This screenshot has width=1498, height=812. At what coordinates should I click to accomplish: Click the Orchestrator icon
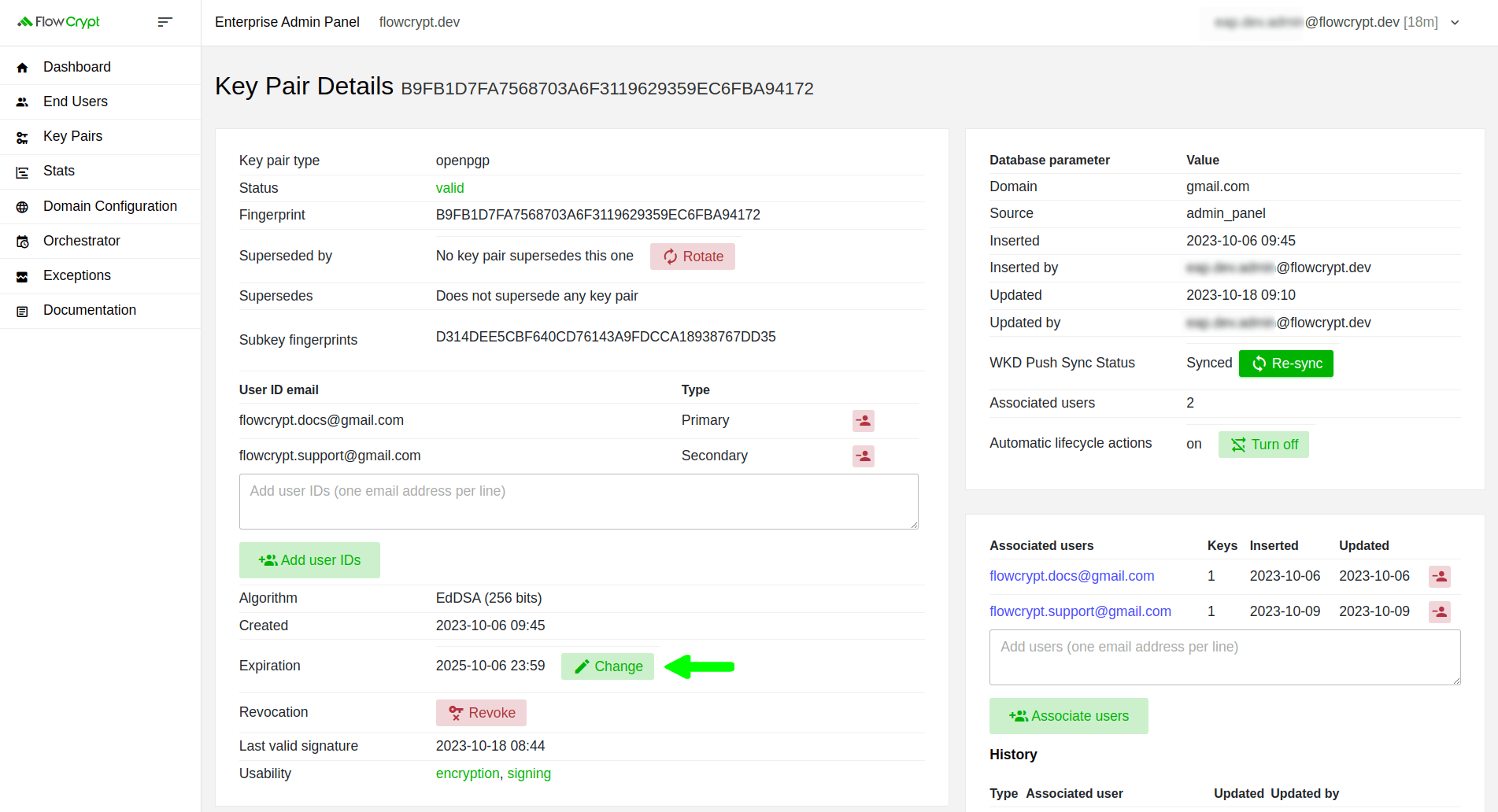point(22,242)
